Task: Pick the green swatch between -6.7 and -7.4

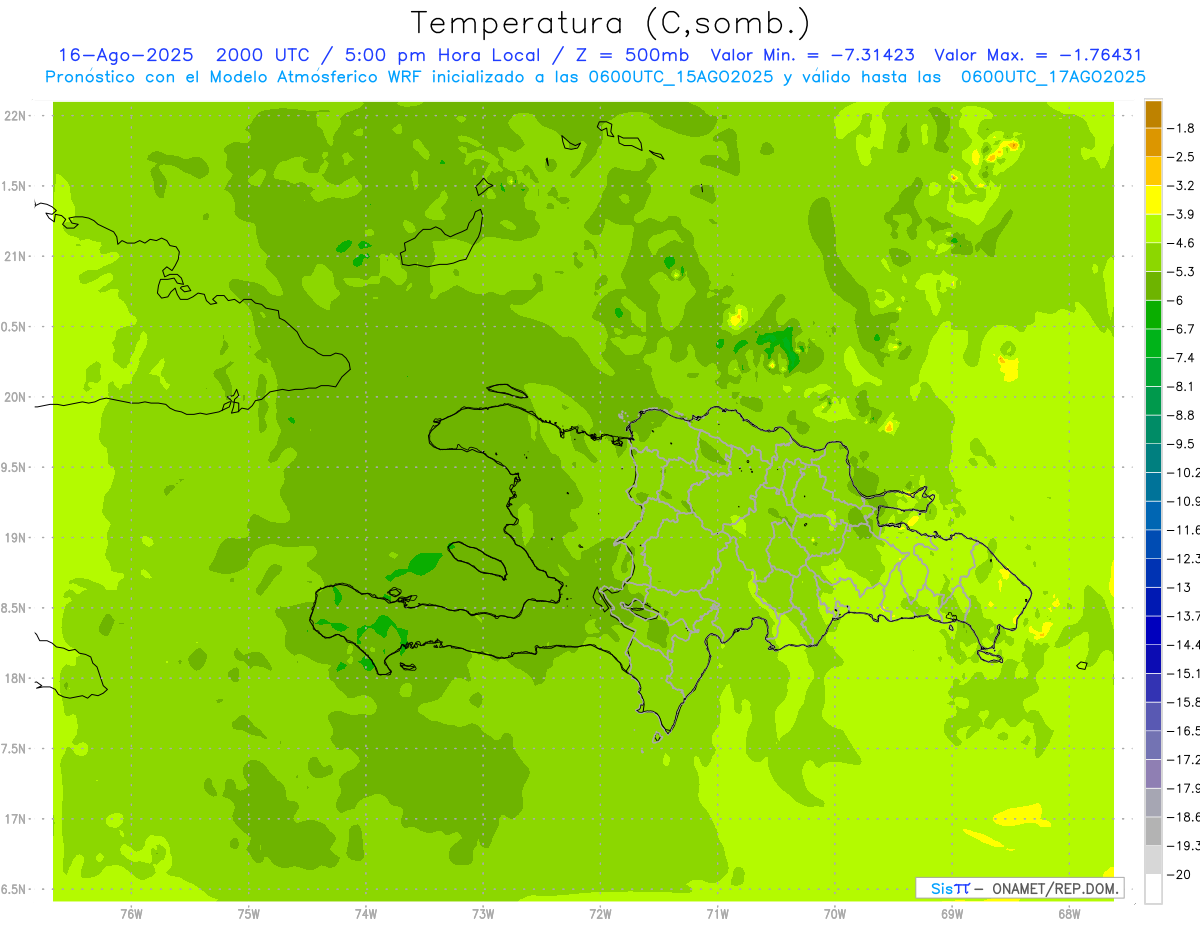Action: pyautogui.click(x=1153, y=343)
